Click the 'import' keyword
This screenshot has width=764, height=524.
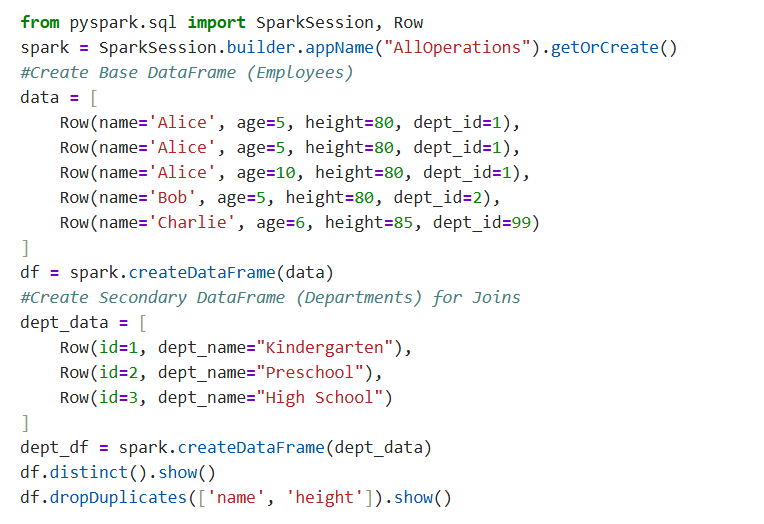216,22
